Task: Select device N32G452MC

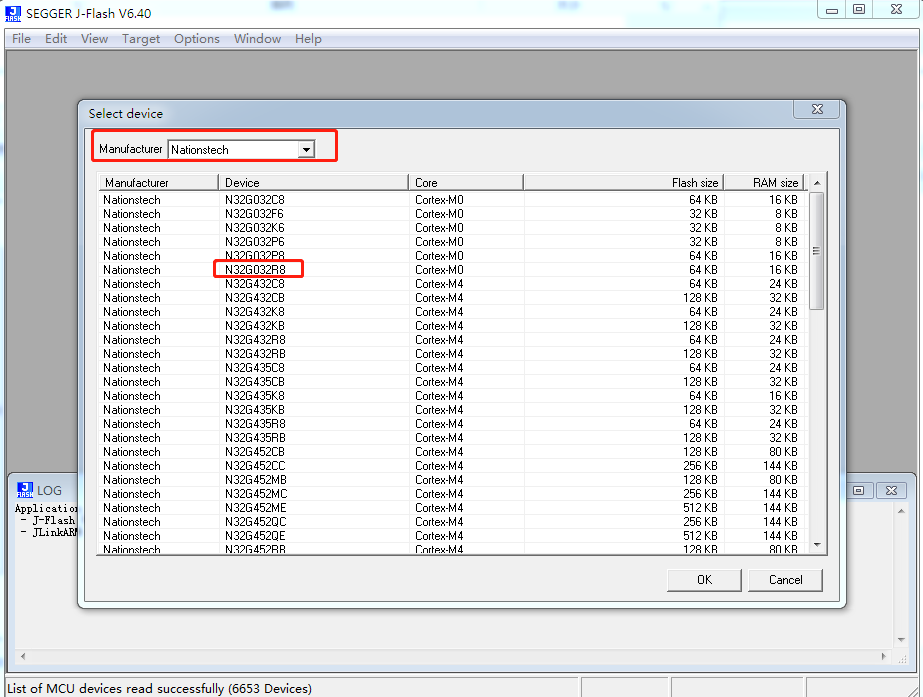Action: [x=453, y=494]
